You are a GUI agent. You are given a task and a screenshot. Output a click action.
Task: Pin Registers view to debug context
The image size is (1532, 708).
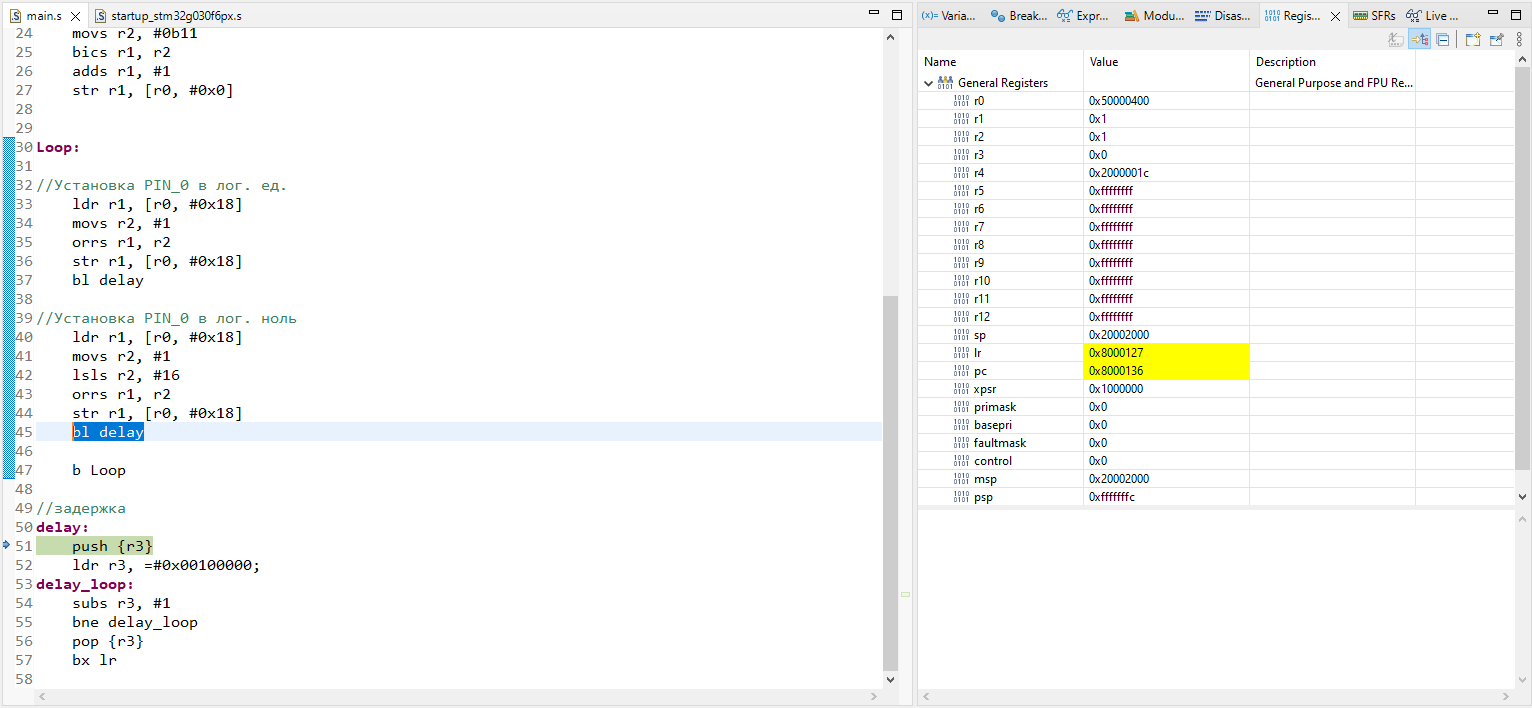pos(1496,39)
